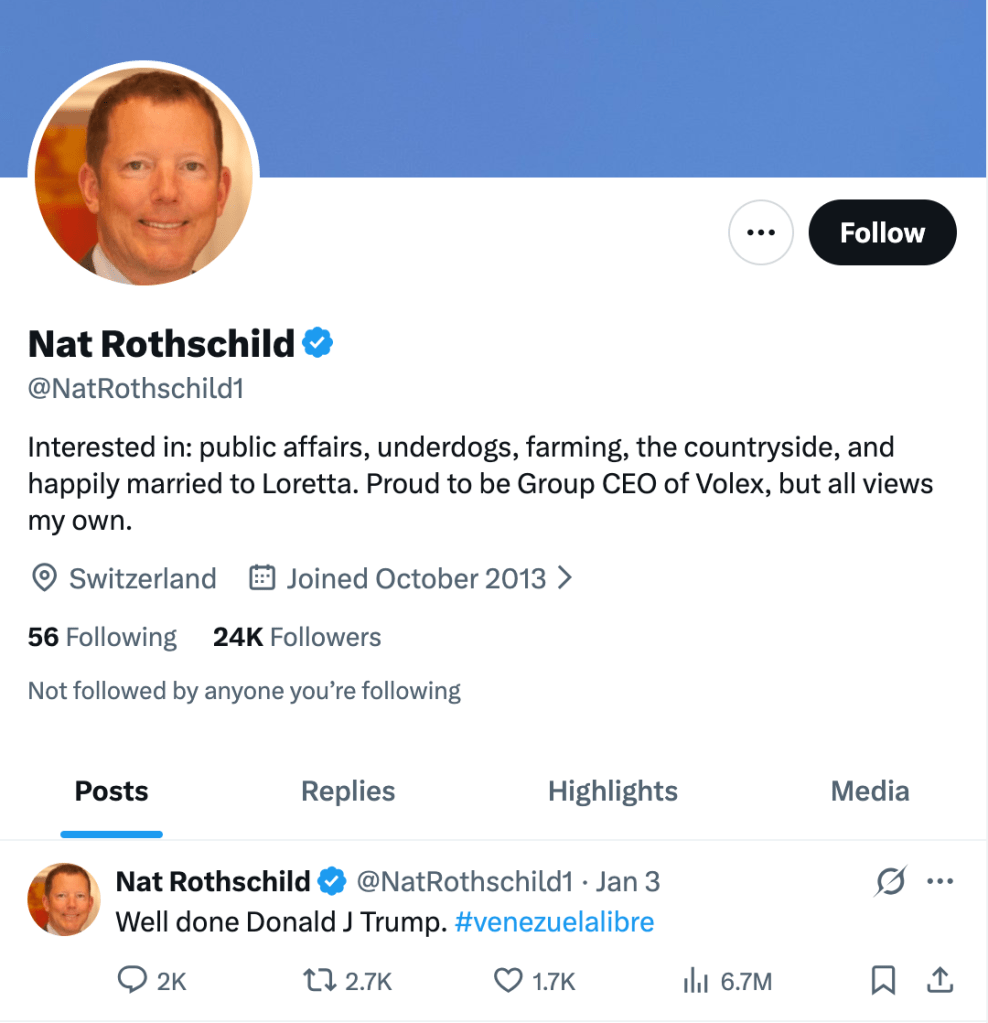The image size is (988, 1023).
Task: View the 56 Following list
Action: 102,637
